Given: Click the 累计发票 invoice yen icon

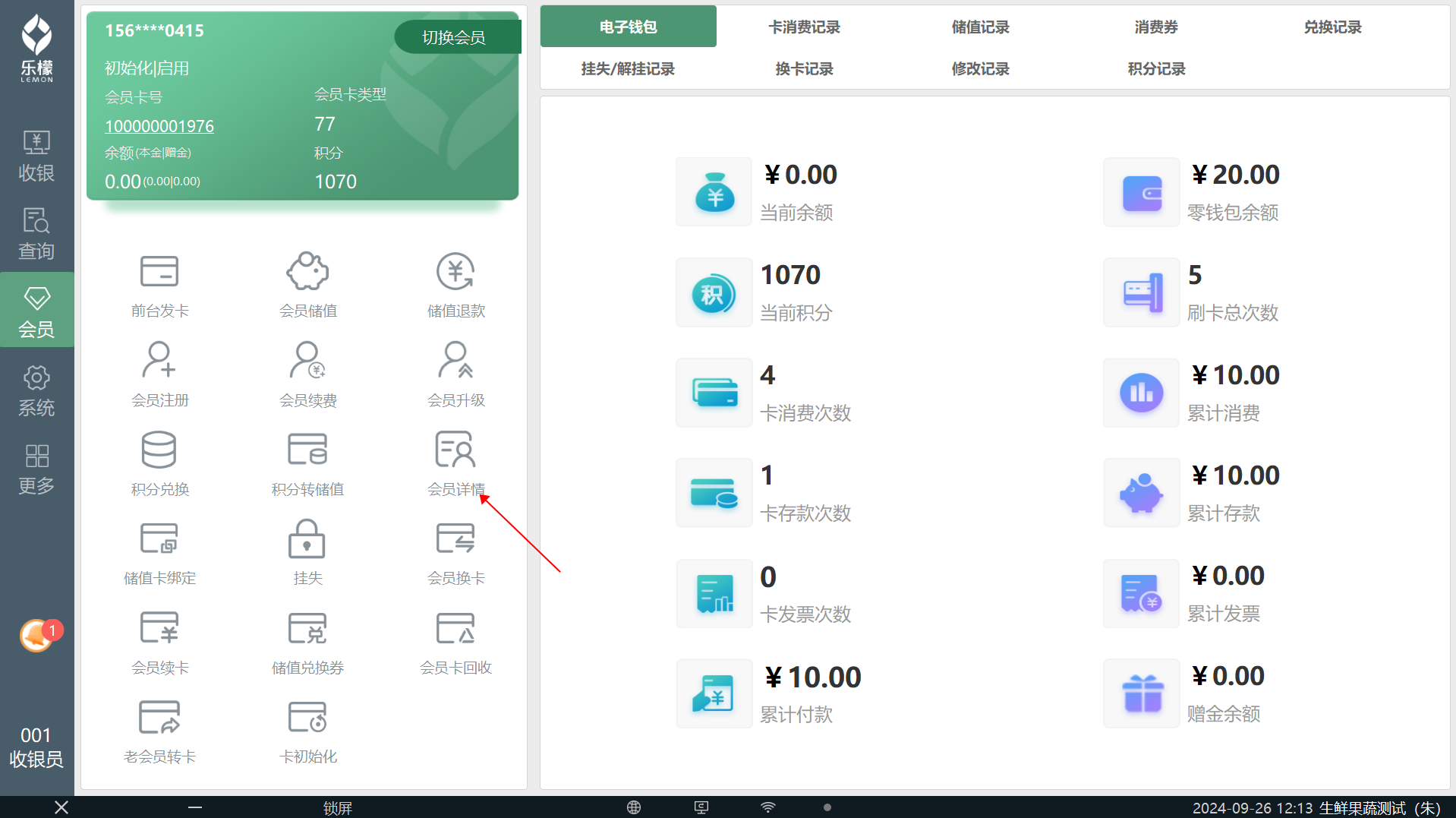Looking at the screenshot, I should coord(1142,593).
